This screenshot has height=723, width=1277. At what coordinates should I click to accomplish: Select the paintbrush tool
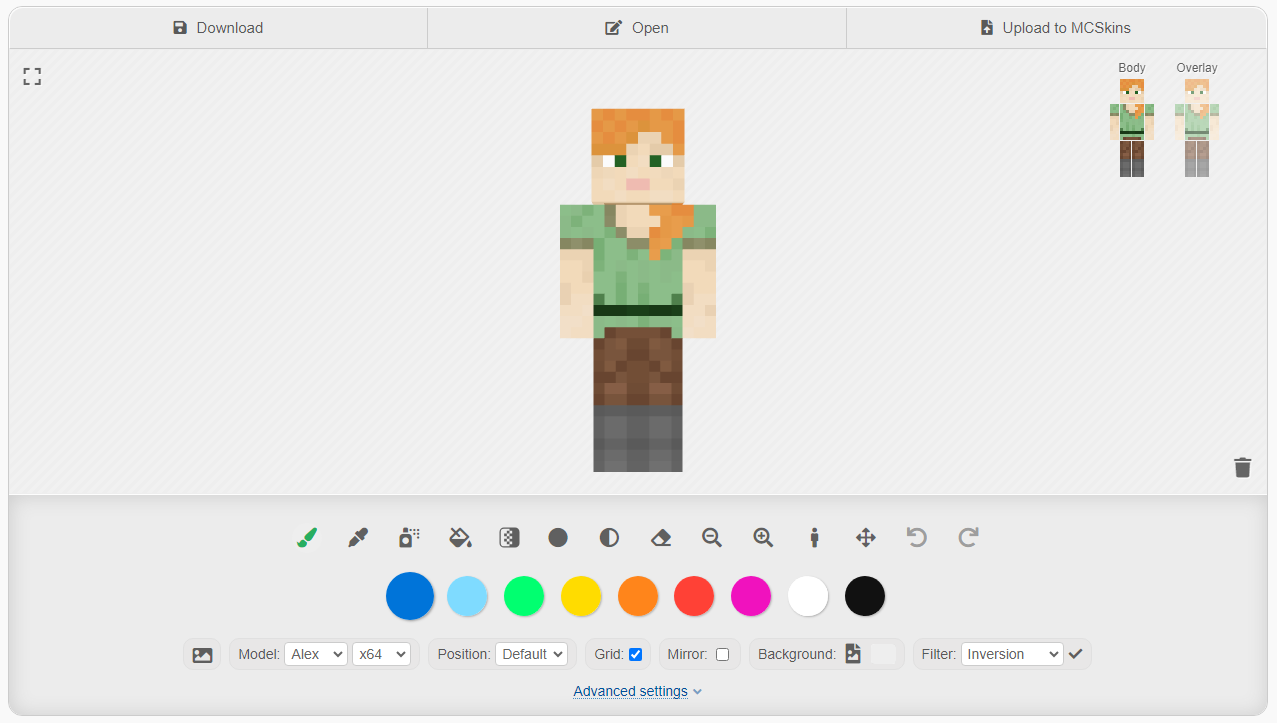[307, 538]
